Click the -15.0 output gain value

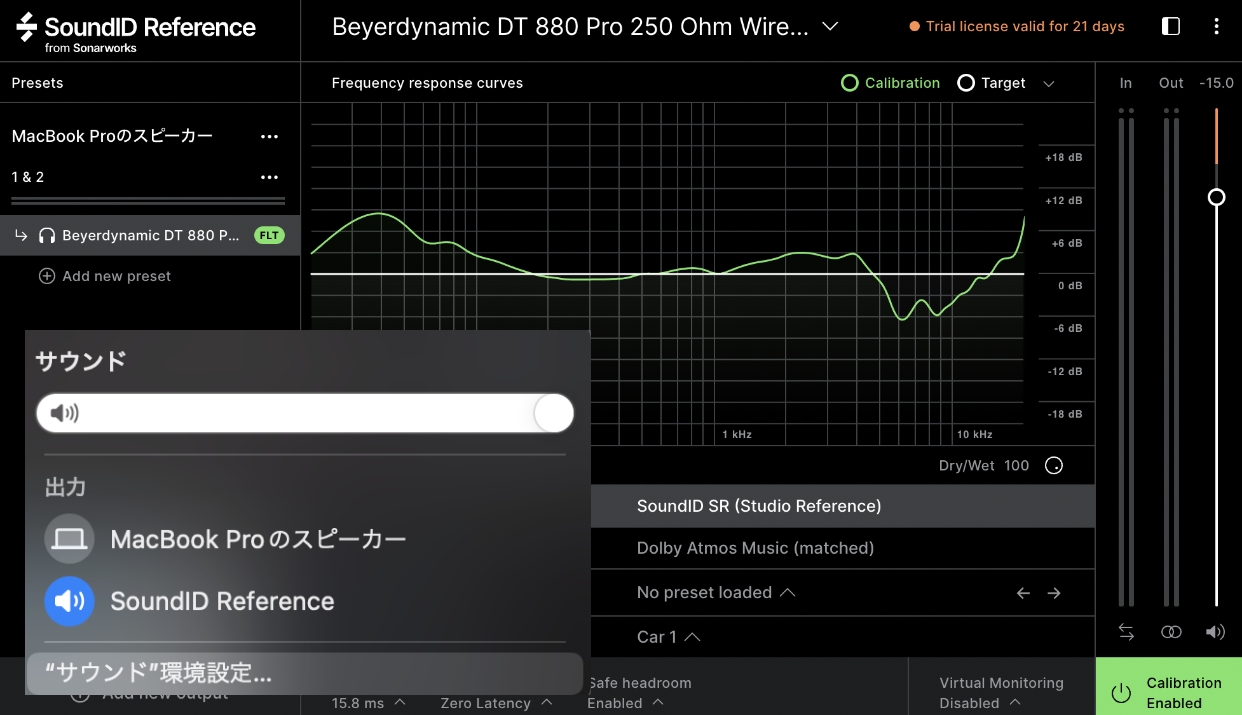1216,83
